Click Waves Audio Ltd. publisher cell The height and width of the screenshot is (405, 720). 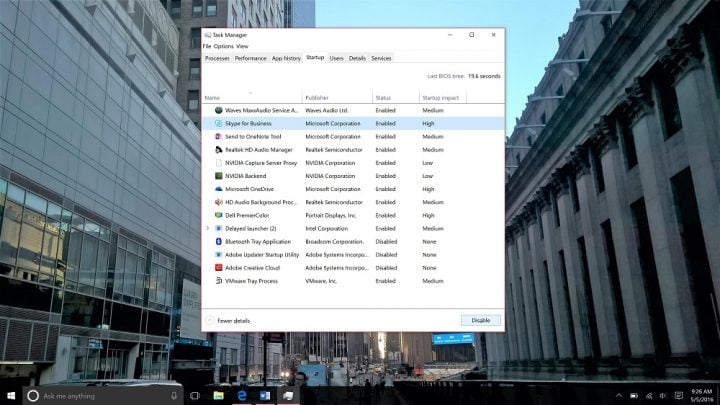point(327,110)
